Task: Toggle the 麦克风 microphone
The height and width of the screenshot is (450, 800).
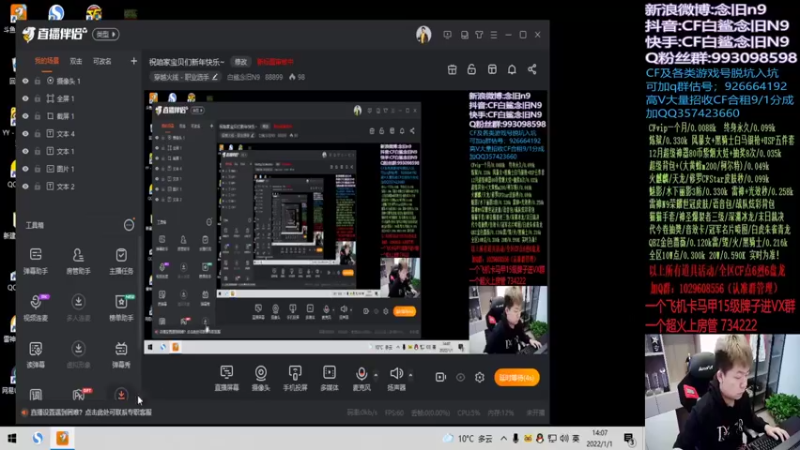Action: (361, 378)
